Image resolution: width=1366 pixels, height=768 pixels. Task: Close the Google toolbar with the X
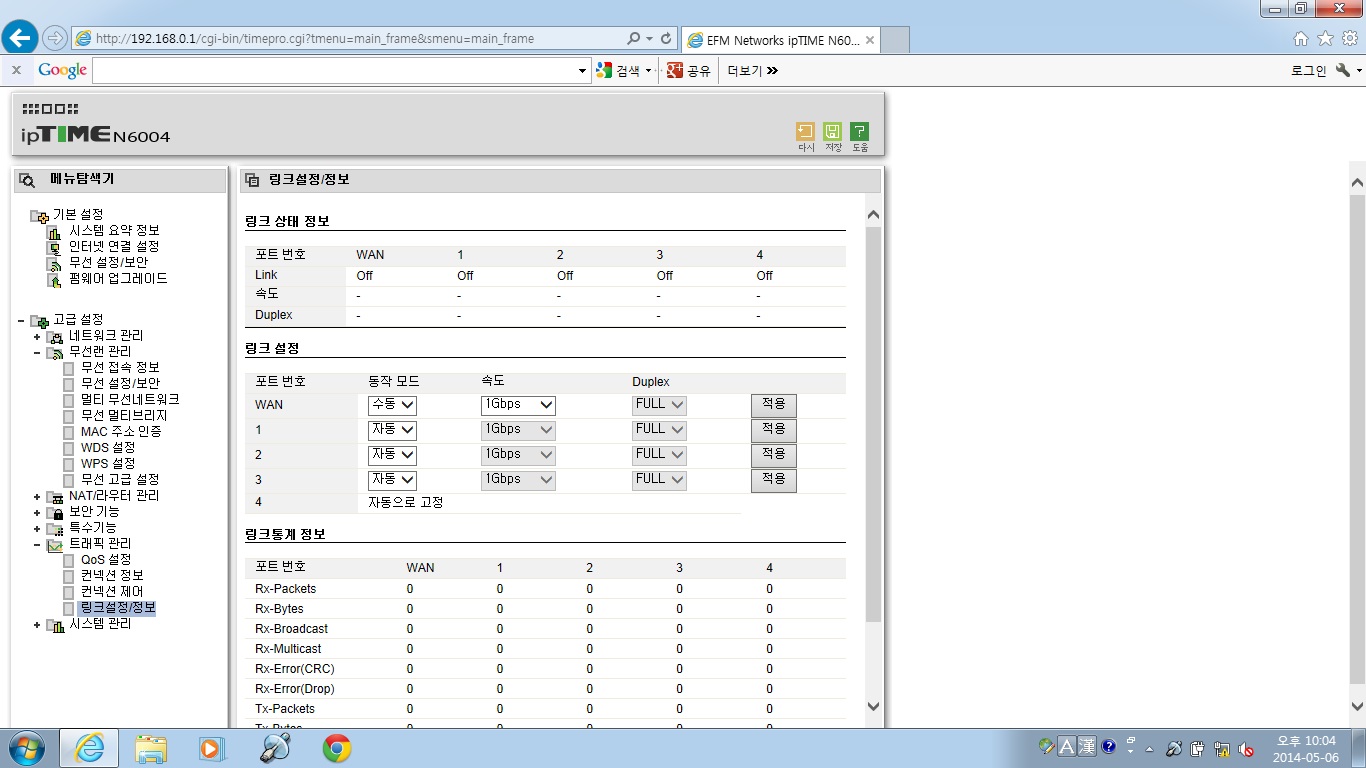click(x=16, y=70)
